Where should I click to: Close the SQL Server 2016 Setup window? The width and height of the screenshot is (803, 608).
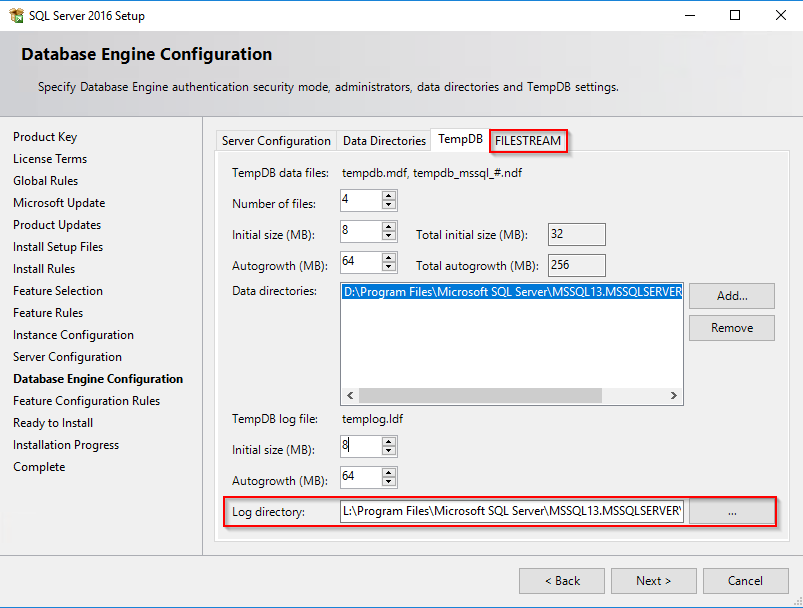pyautogui.click(x=780, y=15)
